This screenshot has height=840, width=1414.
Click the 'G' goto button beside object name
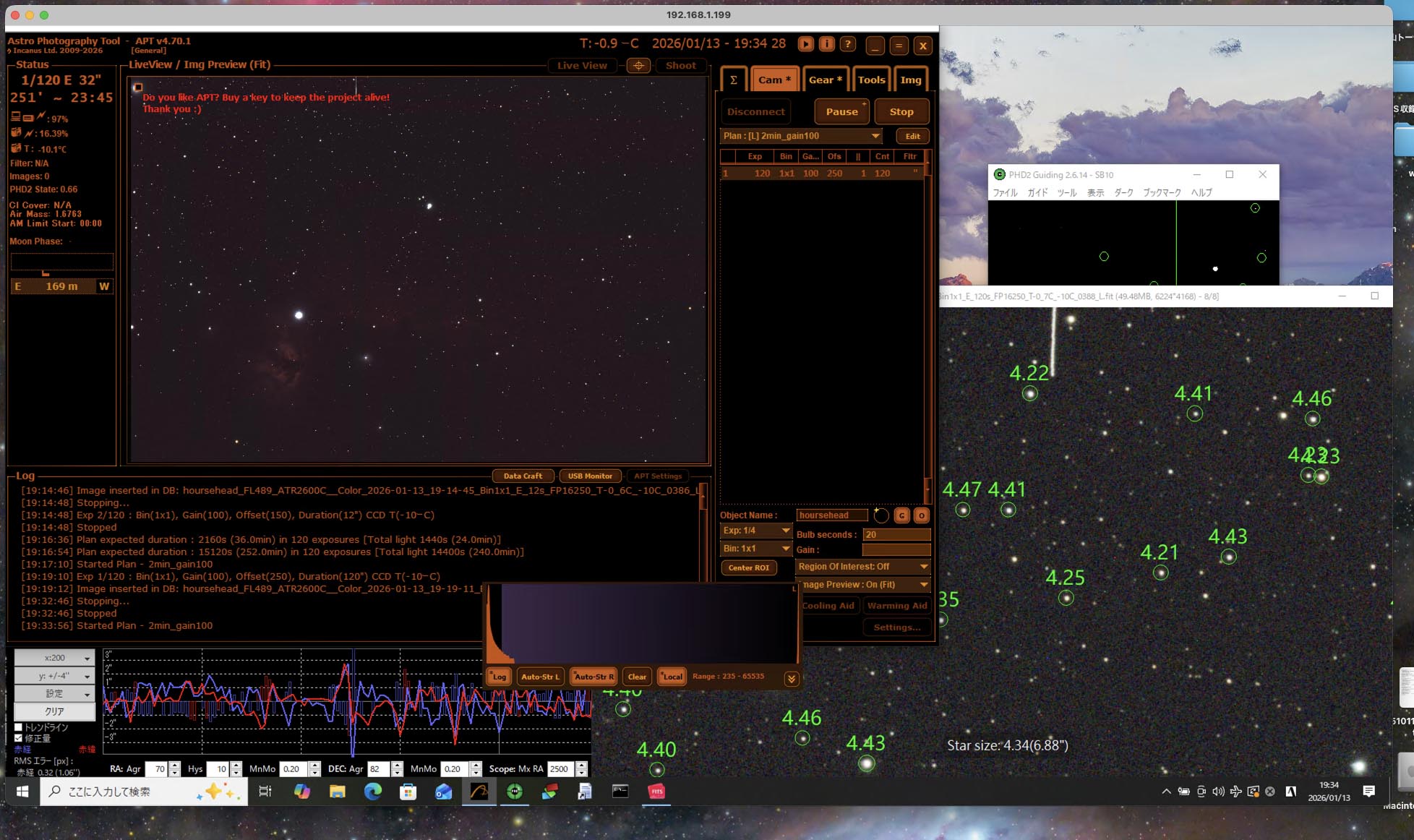point(901,515)
